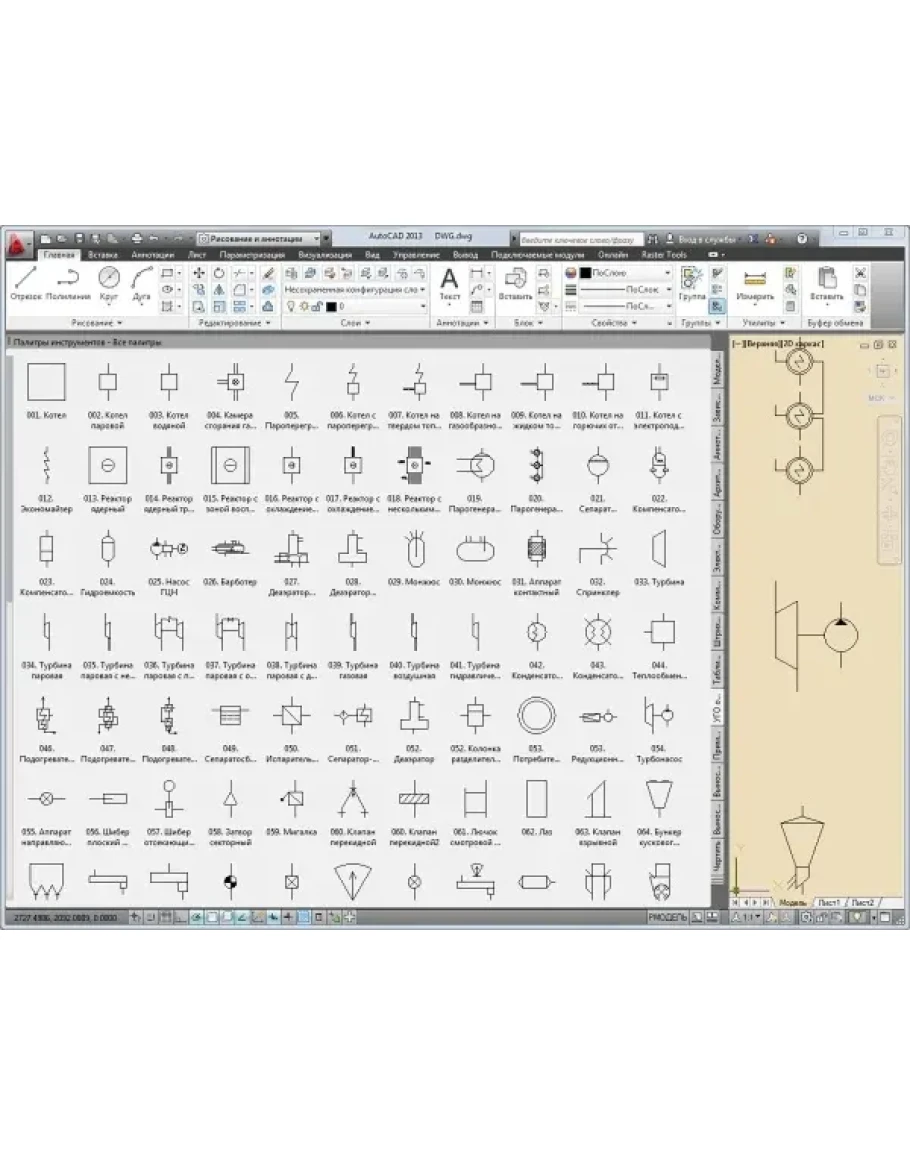Open the Аннотации ribbon tab
The image size is (910, 1155).
(152, 255)
